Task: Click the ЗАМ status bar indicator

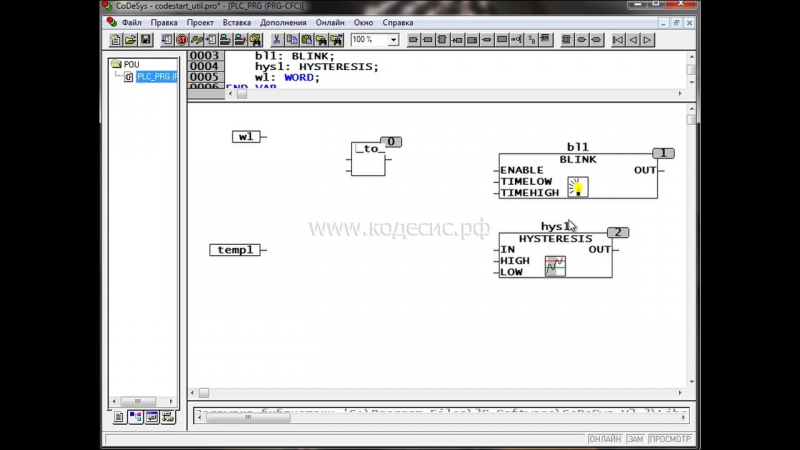Action: [x=634, y=439]
